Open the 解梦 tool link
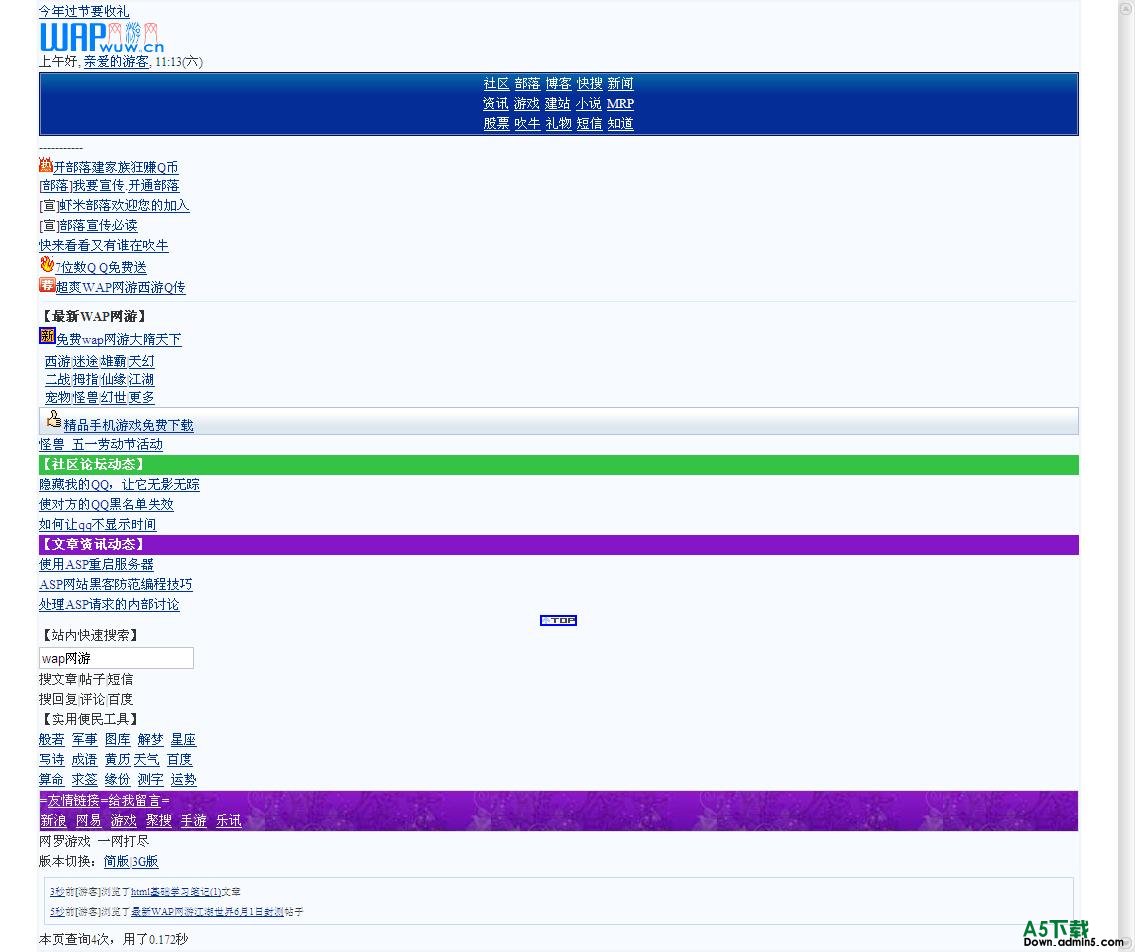1135x952 pixels. point(151,740)
